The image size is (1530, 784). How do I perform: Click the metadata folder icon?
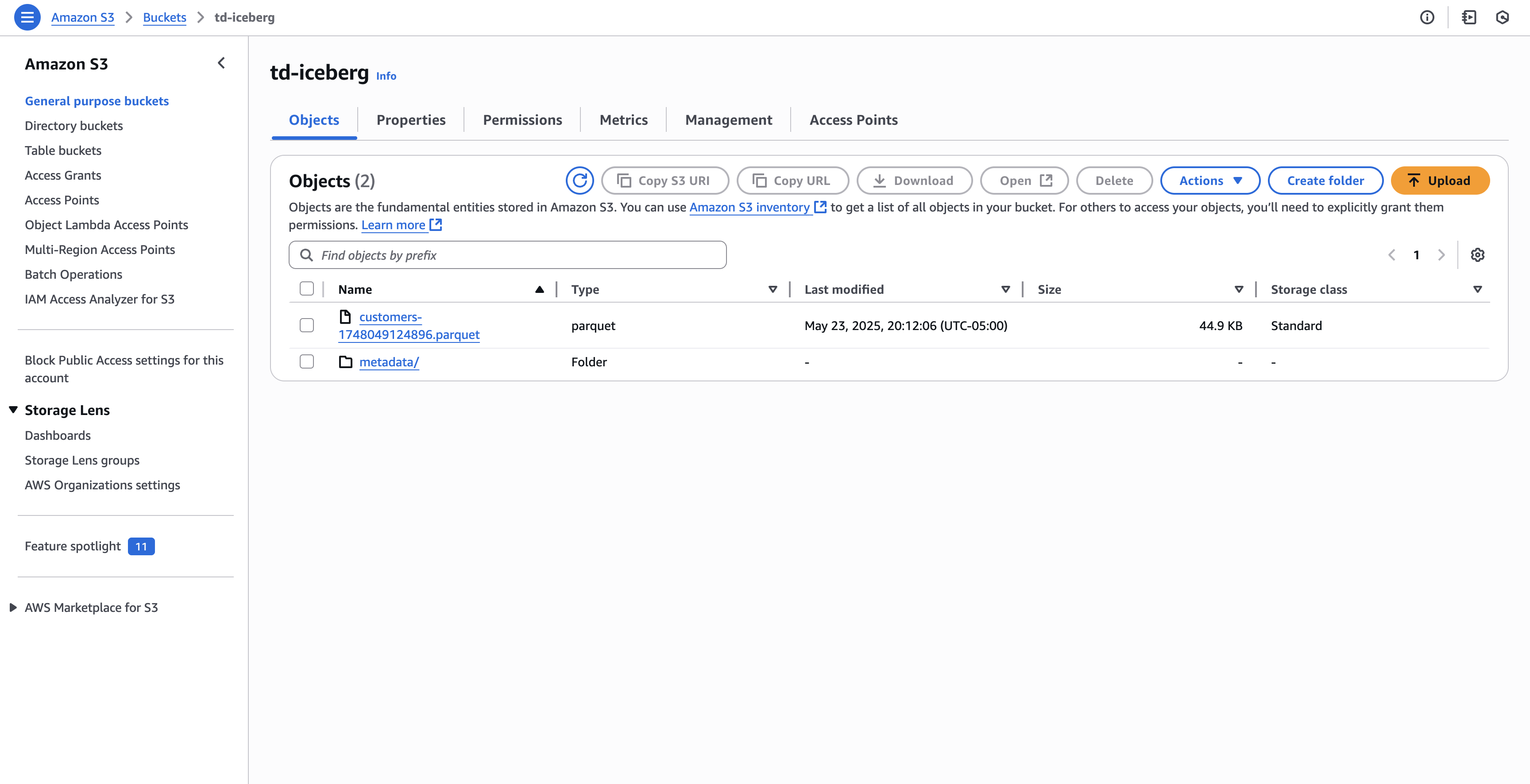pos(346,361)
